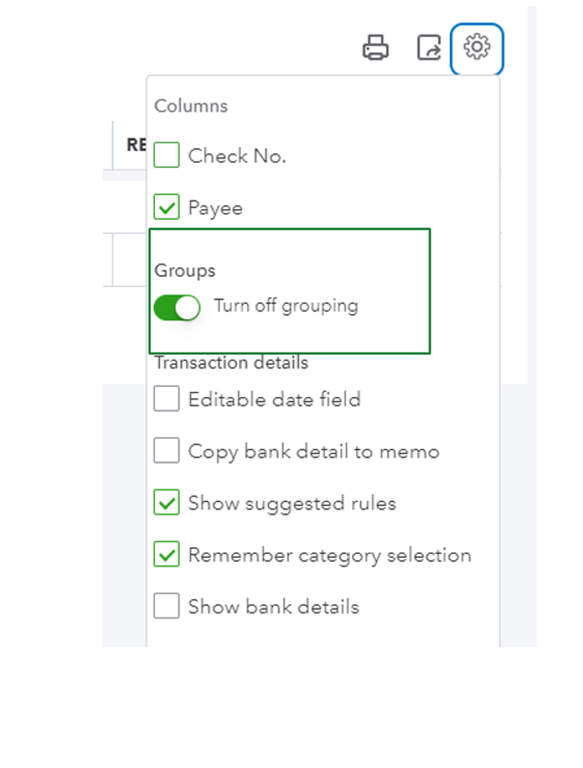Image resolution: width=583 pixels, height=768 pixels.
Task: Click the 'Payee' label text
Action: click(216, 209)
